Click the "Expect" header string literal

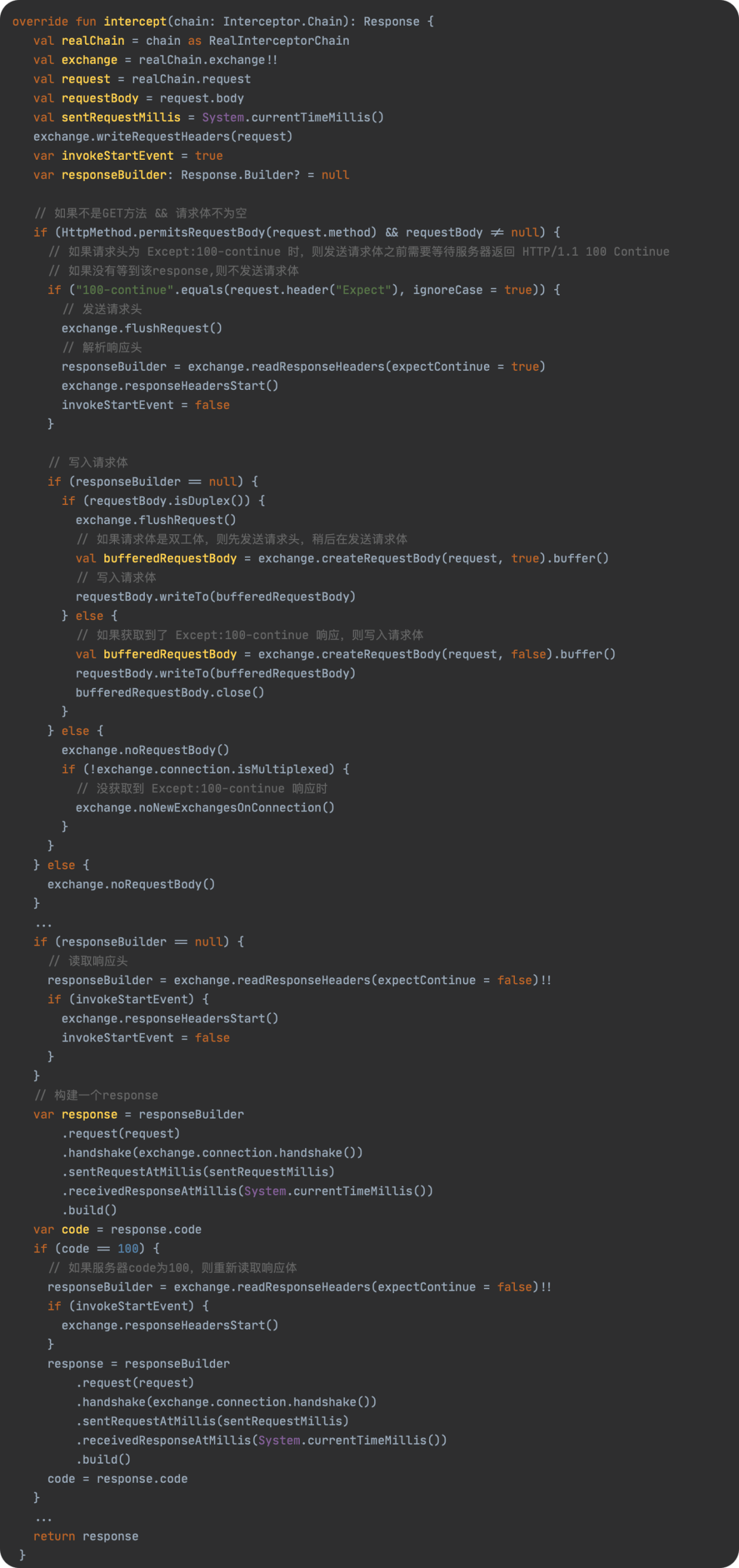click(x=364, y=290)
